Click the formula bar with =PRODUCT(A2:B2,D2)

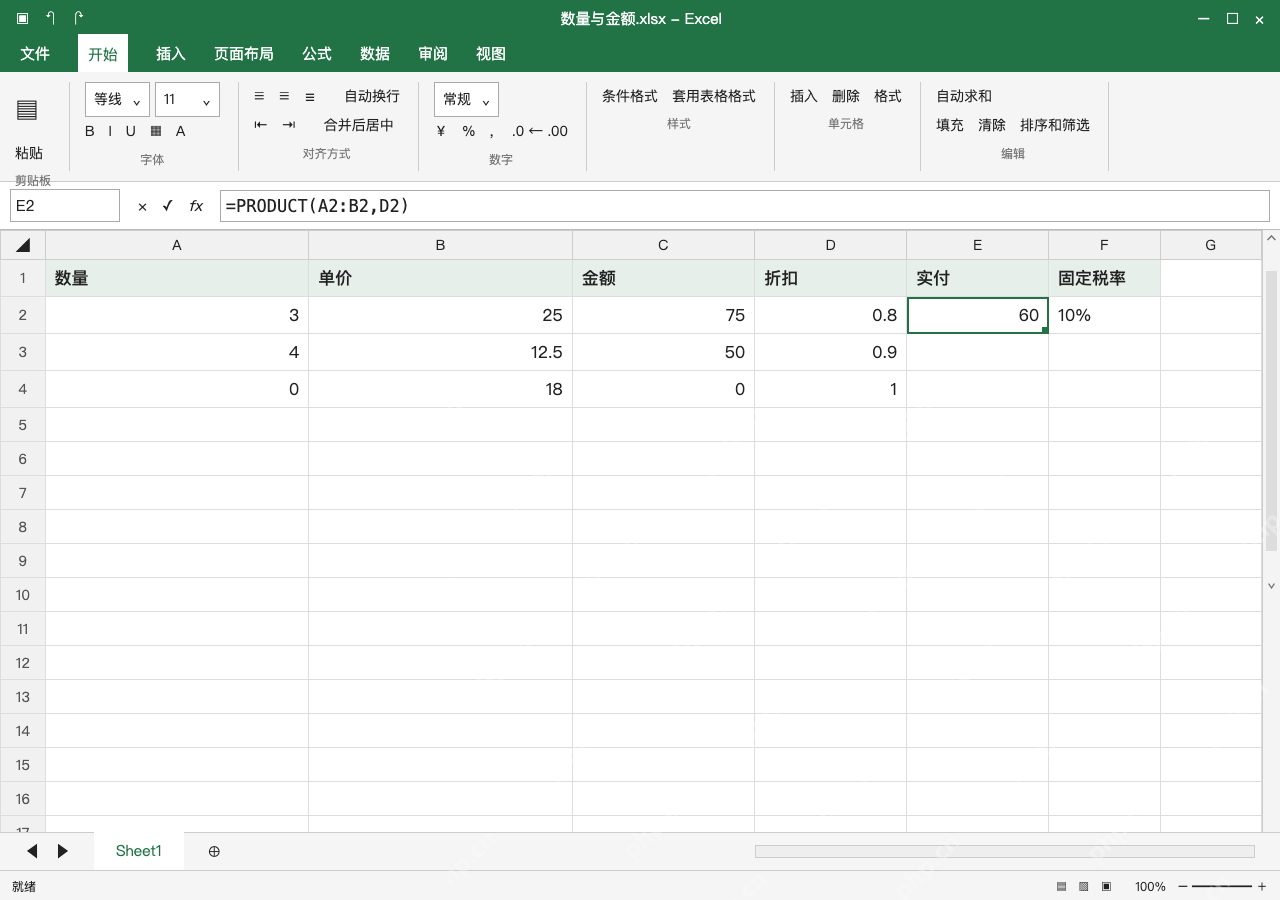pos(745,206)
